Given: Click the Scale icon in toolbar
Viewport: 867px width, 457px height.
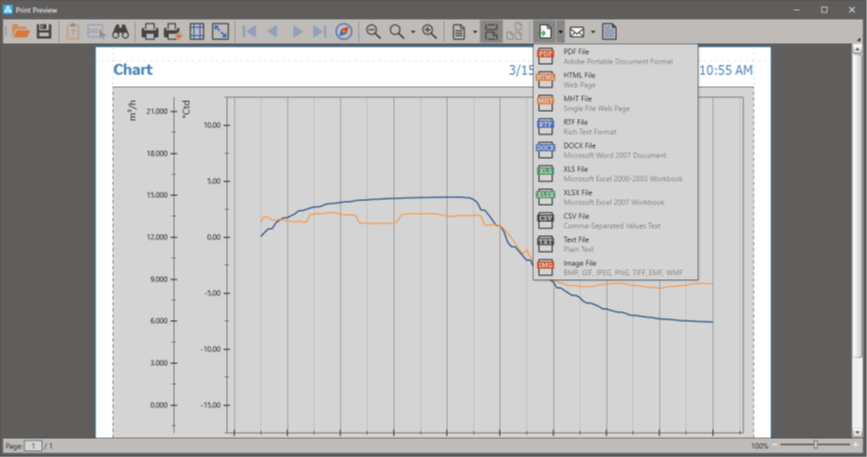Looking at the screenshot, I should [220, 32].
